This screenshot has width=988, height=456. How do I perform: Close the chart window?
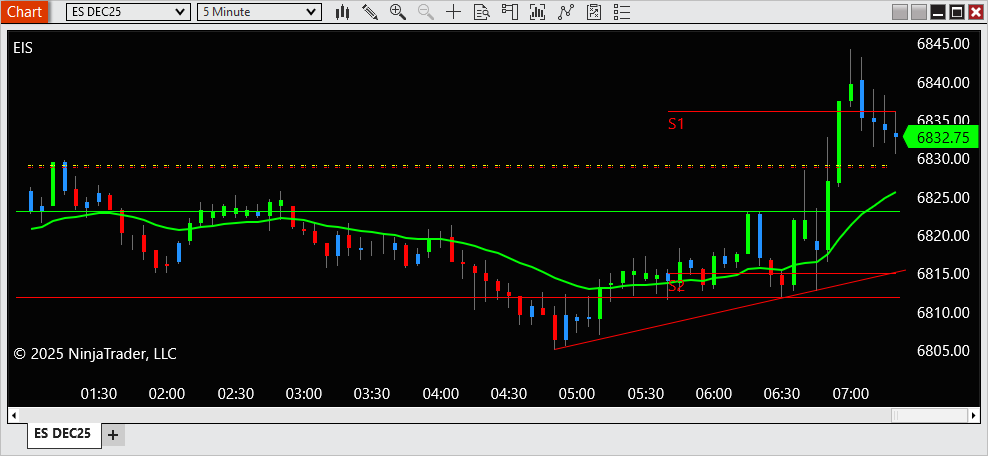pyautogui.click(x=975, y=11)
